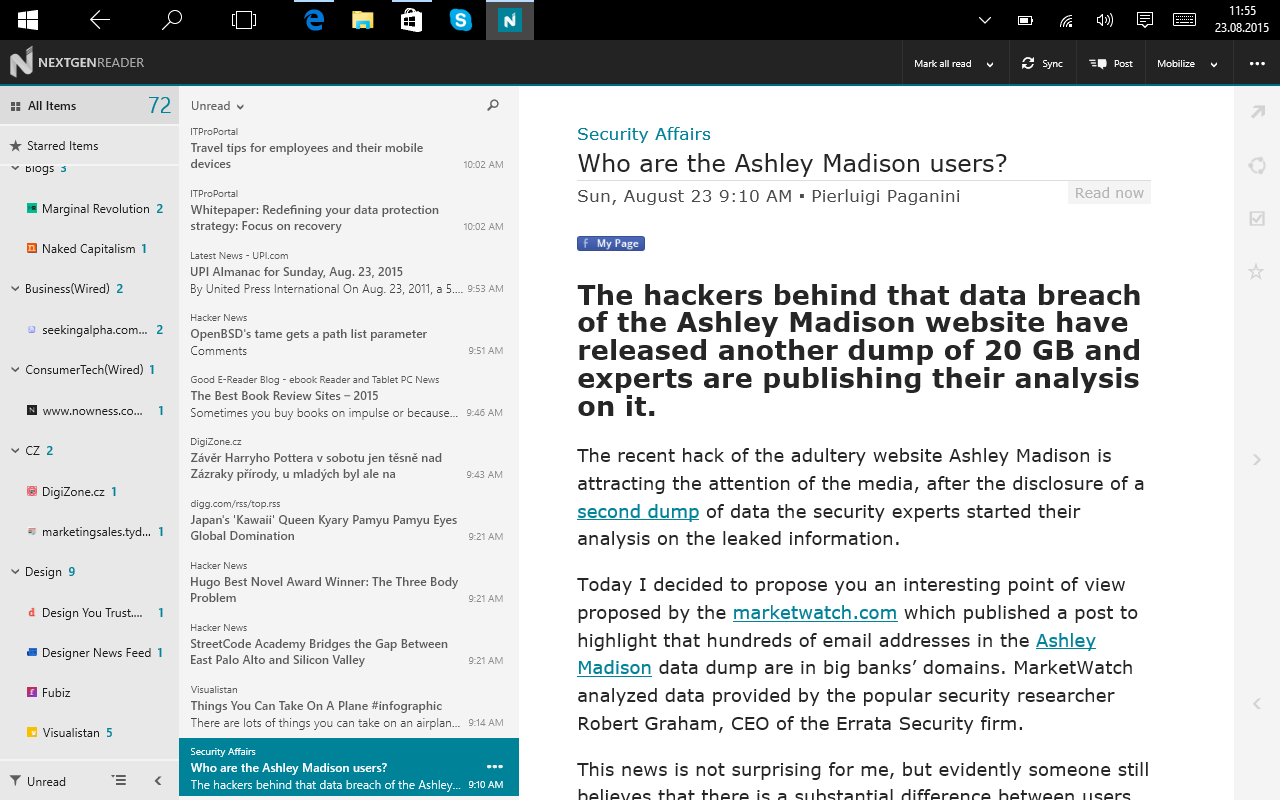Open the article in browser arrow icon
This screenshot has height=800, width=1280.
coord(1257,112)
